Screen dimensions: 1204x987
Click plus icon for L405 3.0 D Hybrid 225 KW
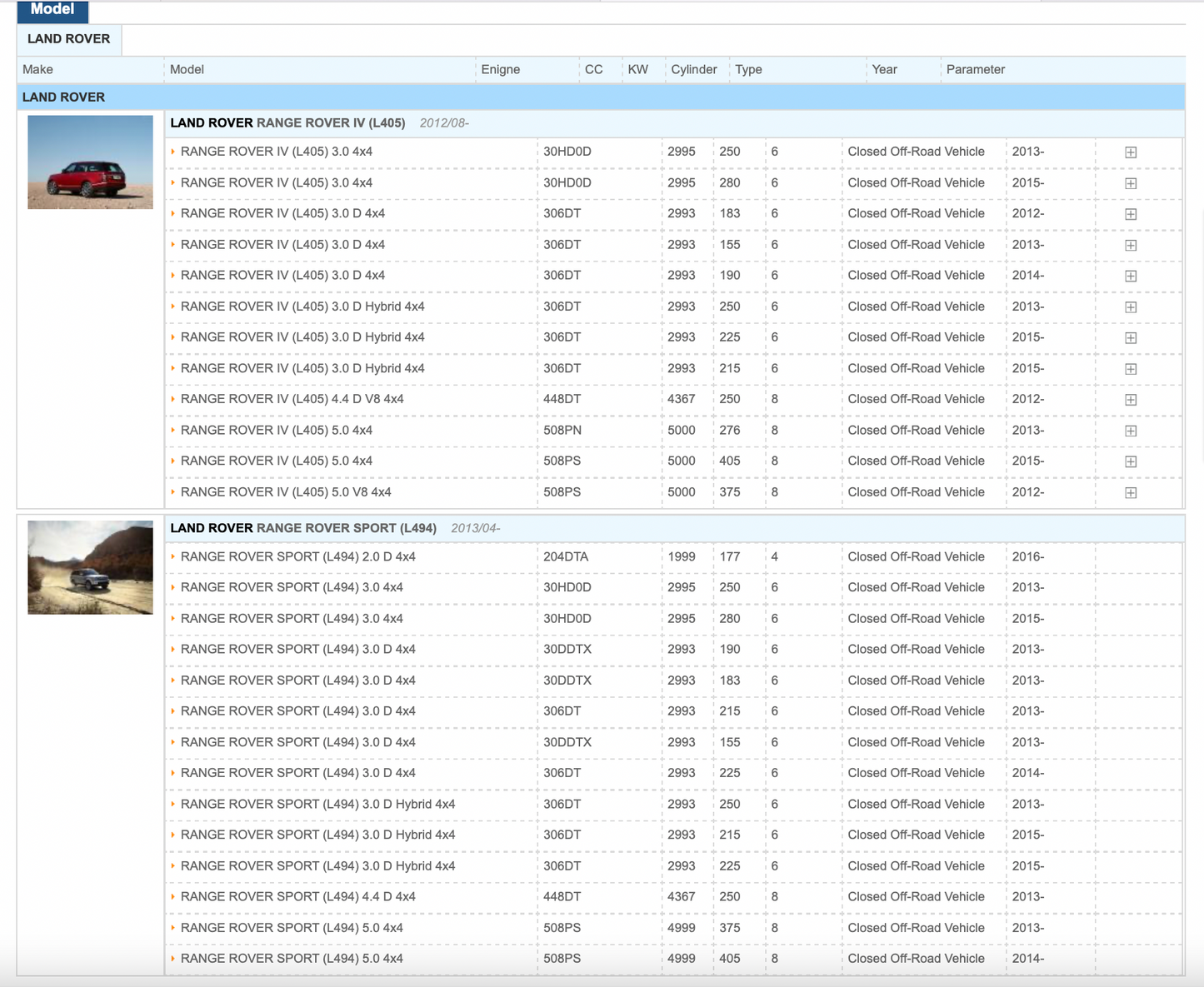pyautogui.click(x=1131, y=338)
